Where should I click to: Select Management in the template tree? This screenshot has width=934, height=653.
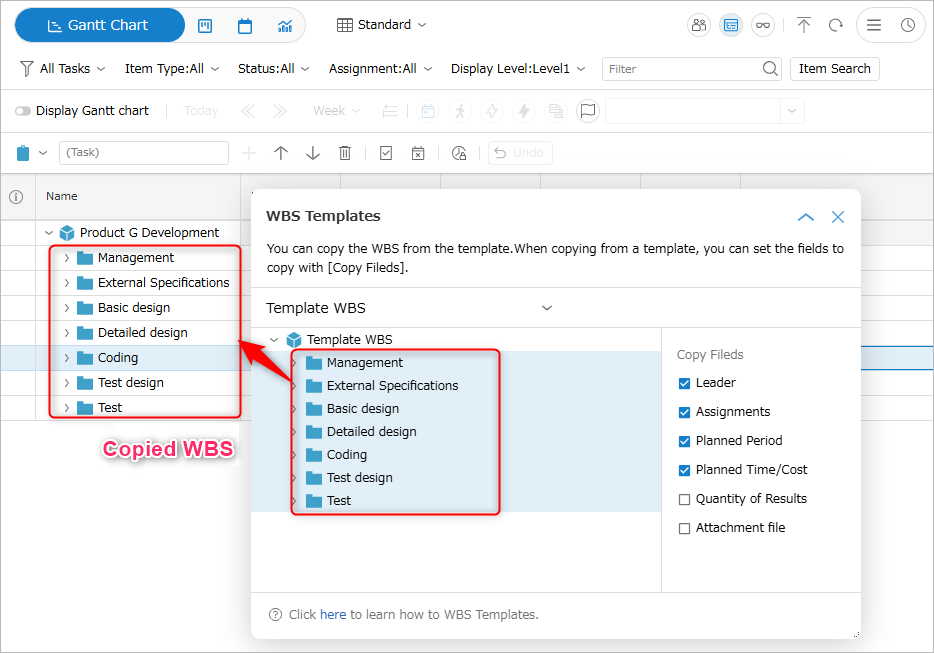(x=365, y=362)
